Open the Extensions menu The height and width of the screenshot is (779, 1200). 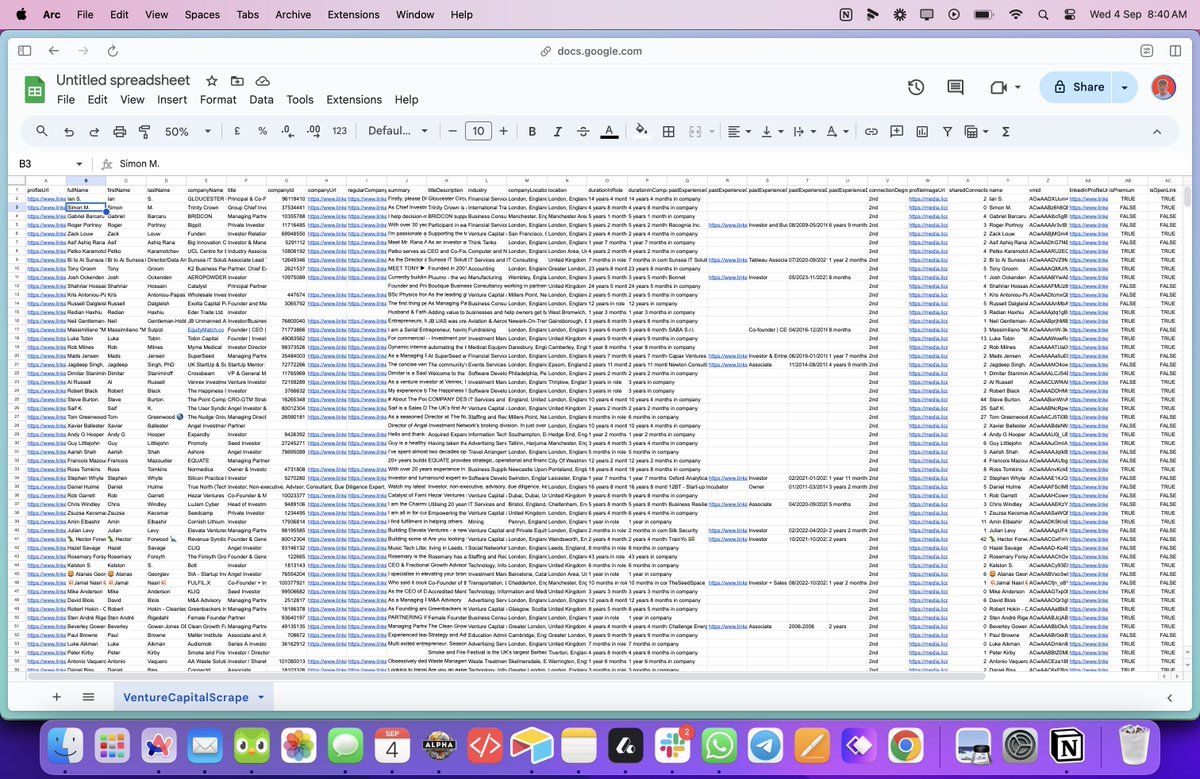tap(353, 99)
